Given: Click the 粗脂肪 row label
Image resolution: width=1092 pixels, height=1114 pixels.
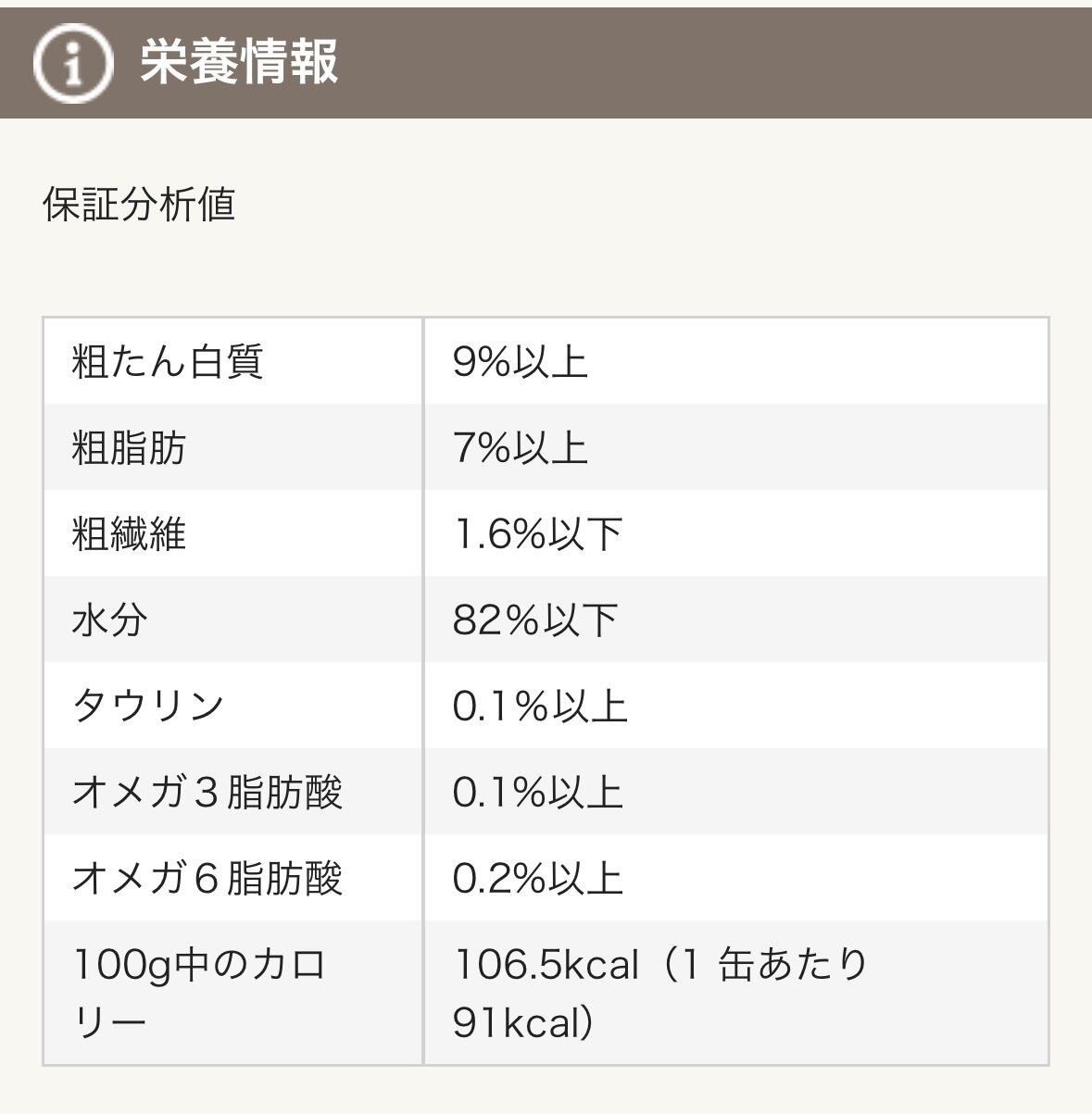Looking at the screenshot, I should 129,447.
